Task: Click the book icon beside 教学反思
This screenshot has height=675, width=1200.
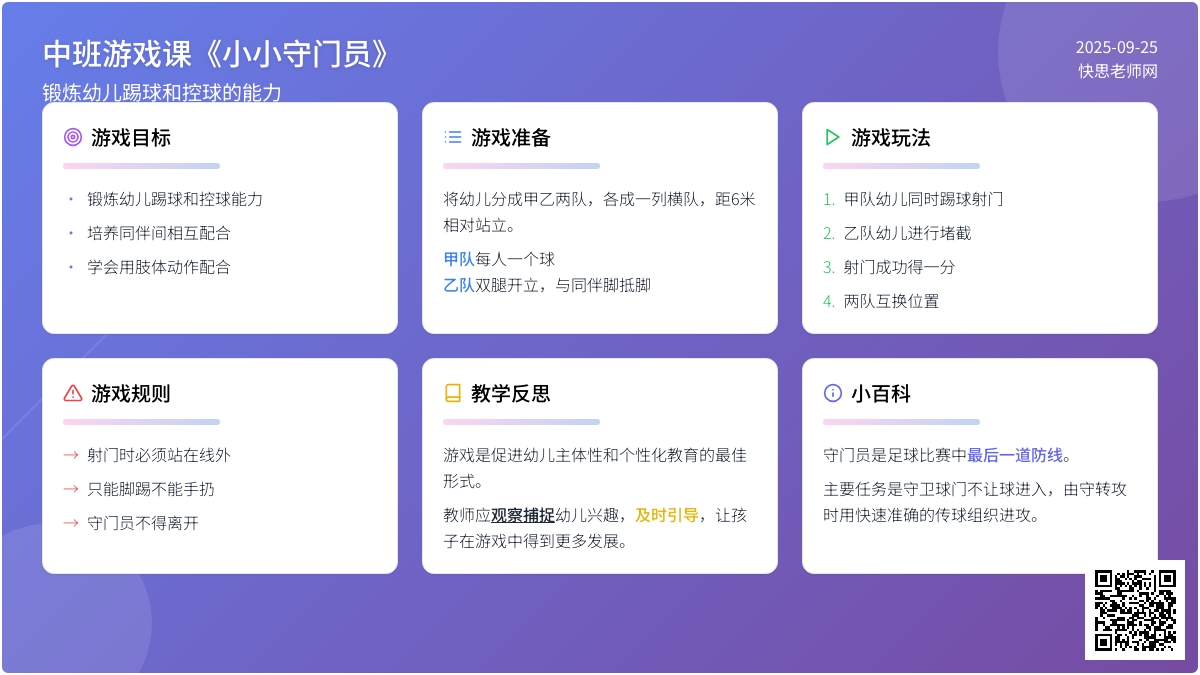Action: (x=453, y=393)
